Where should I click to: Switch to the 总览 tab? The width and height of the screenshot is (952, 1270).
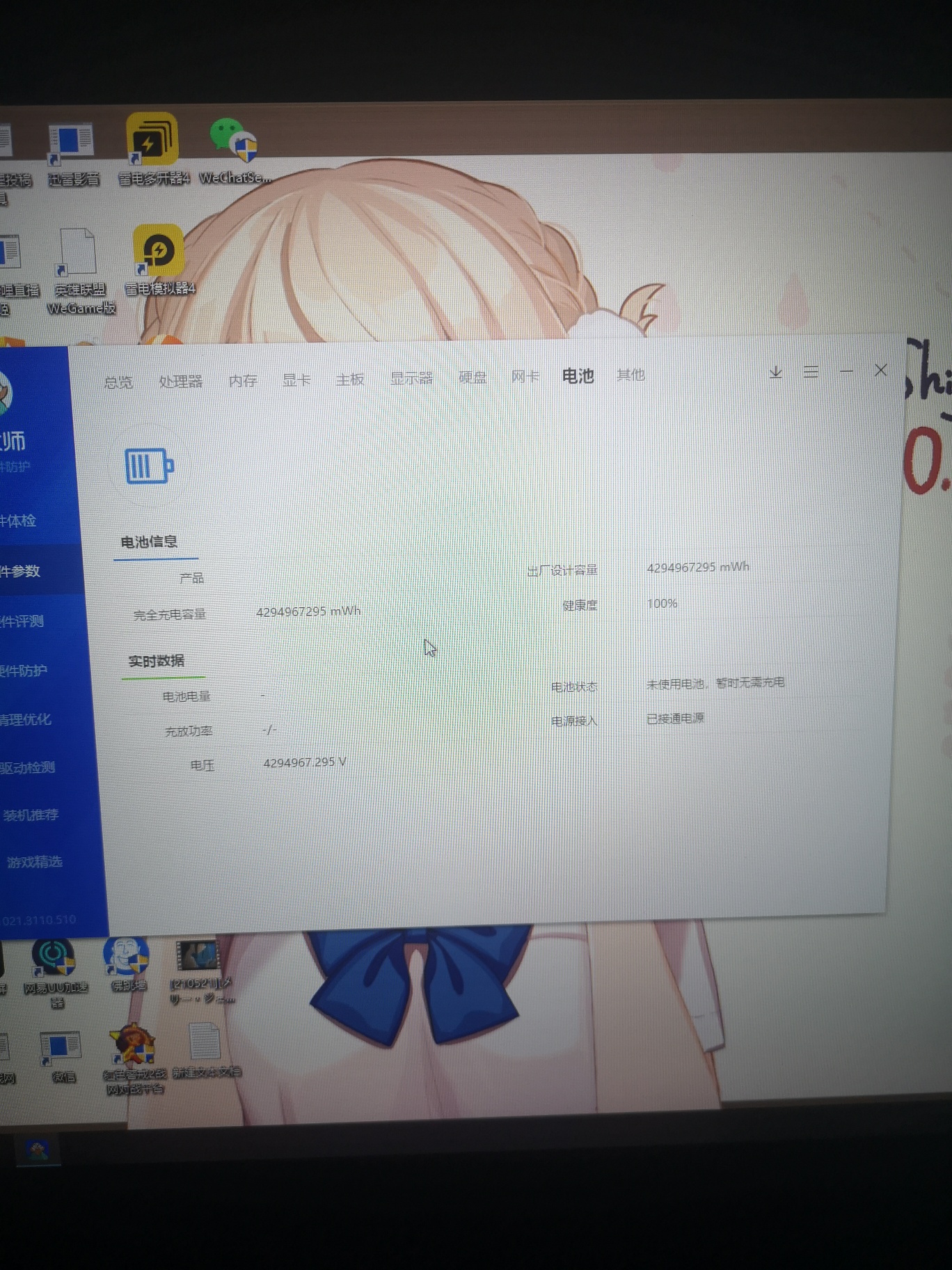[118, 382]
